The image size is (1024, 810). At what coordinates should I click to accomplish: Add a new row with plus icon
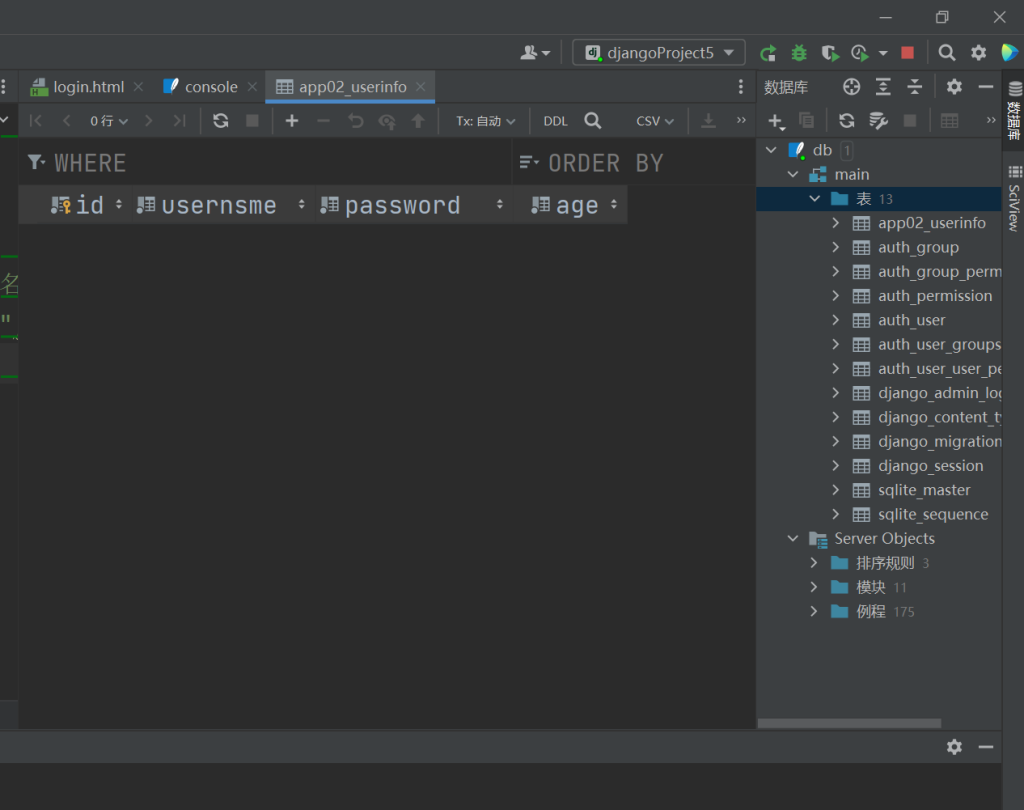pyautogui.click(x=292, y=121)
